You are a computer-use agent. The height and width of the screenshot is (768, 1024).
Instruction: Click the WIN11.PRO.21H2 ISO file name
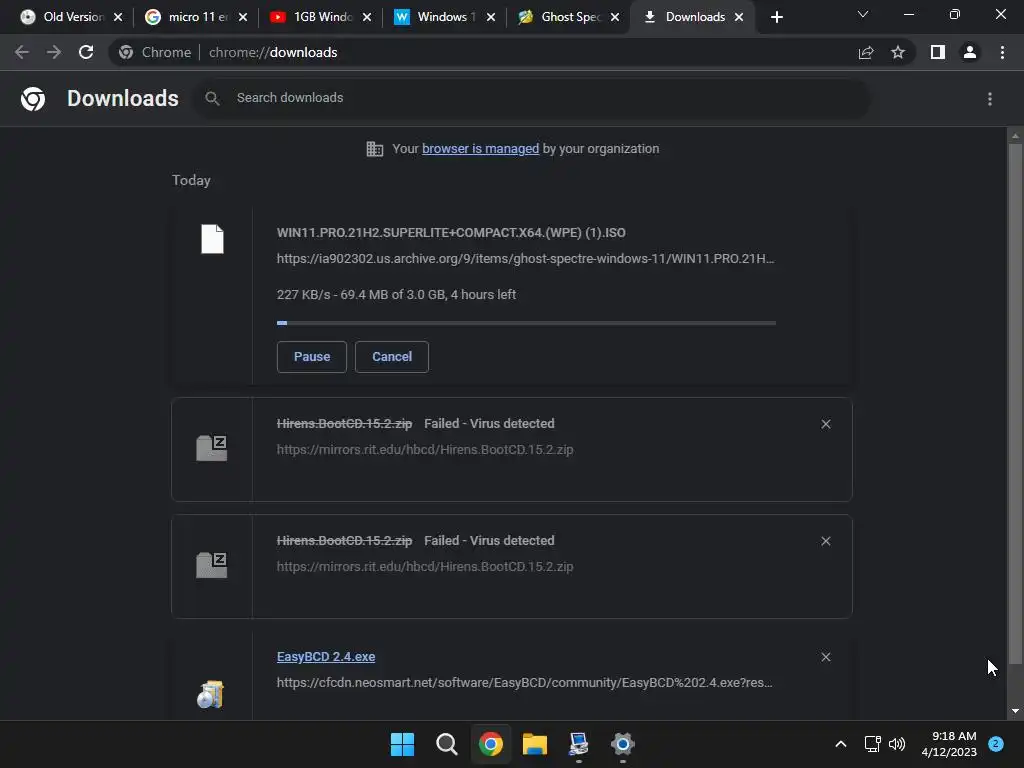click(x=451, y=233)
